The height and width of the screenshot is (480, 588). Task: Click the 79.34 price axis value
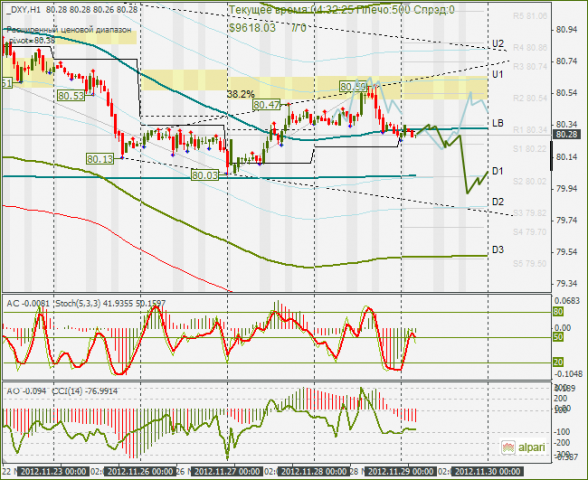tap(567, 284)
